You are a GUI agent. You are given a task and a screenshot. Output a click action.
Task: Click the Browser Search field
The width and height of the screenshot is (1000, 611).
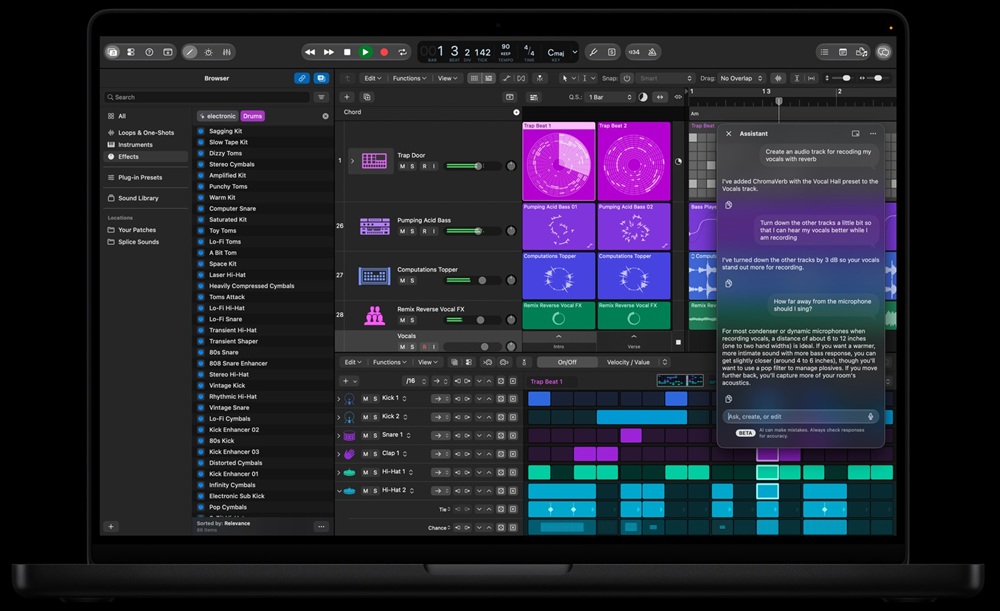point(207,97)
